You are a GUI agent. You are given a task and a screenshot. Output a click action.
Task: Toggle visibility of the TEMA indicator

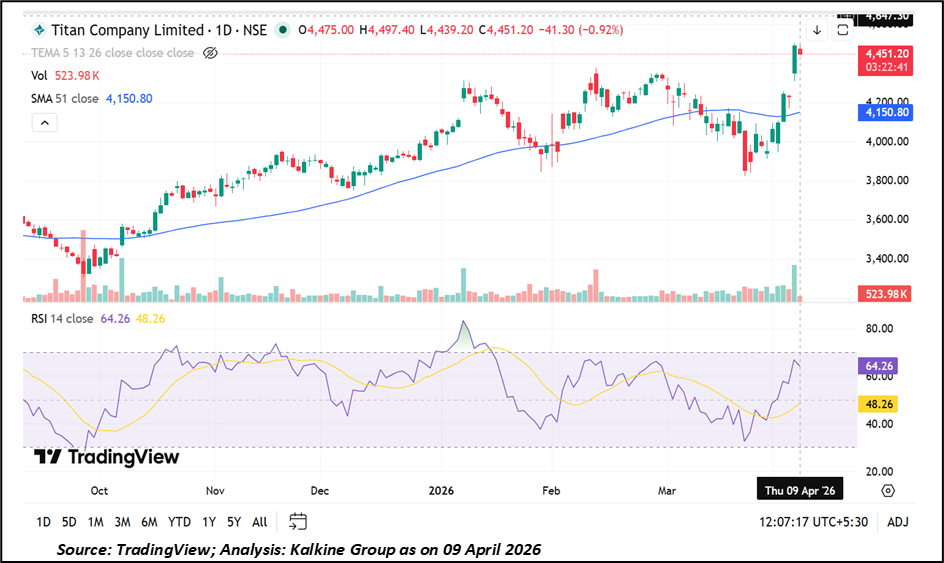click(x=210, y=52)
